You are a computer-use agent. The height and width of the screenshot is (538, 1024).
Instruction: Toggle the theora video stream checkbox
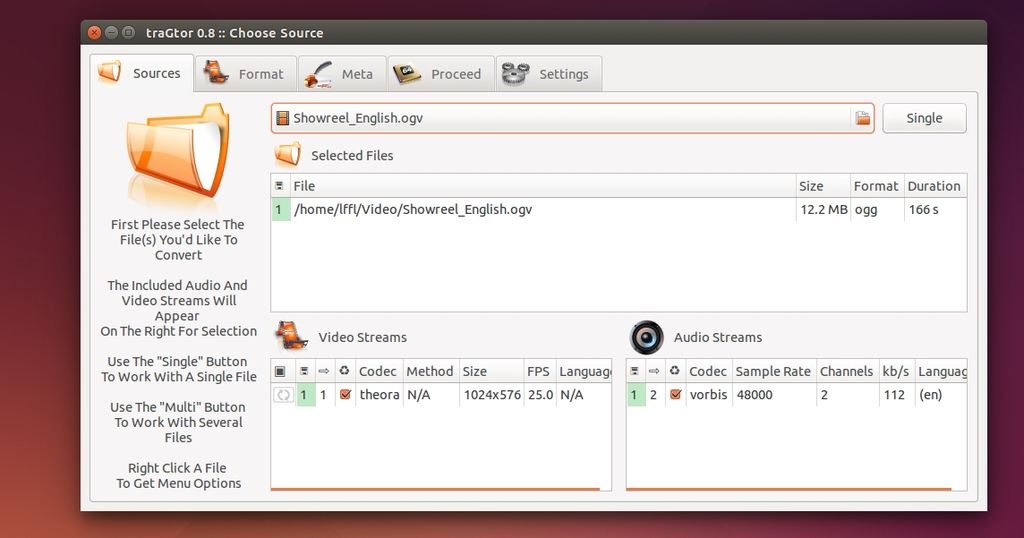[345, 395]
